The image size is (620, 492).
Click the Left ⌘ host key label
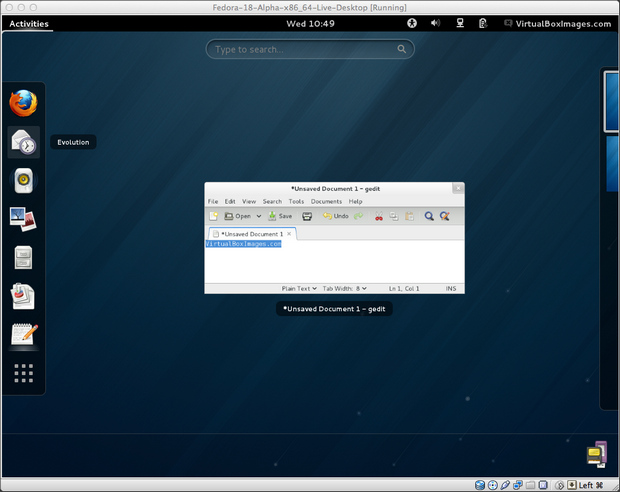pos(591,485)
